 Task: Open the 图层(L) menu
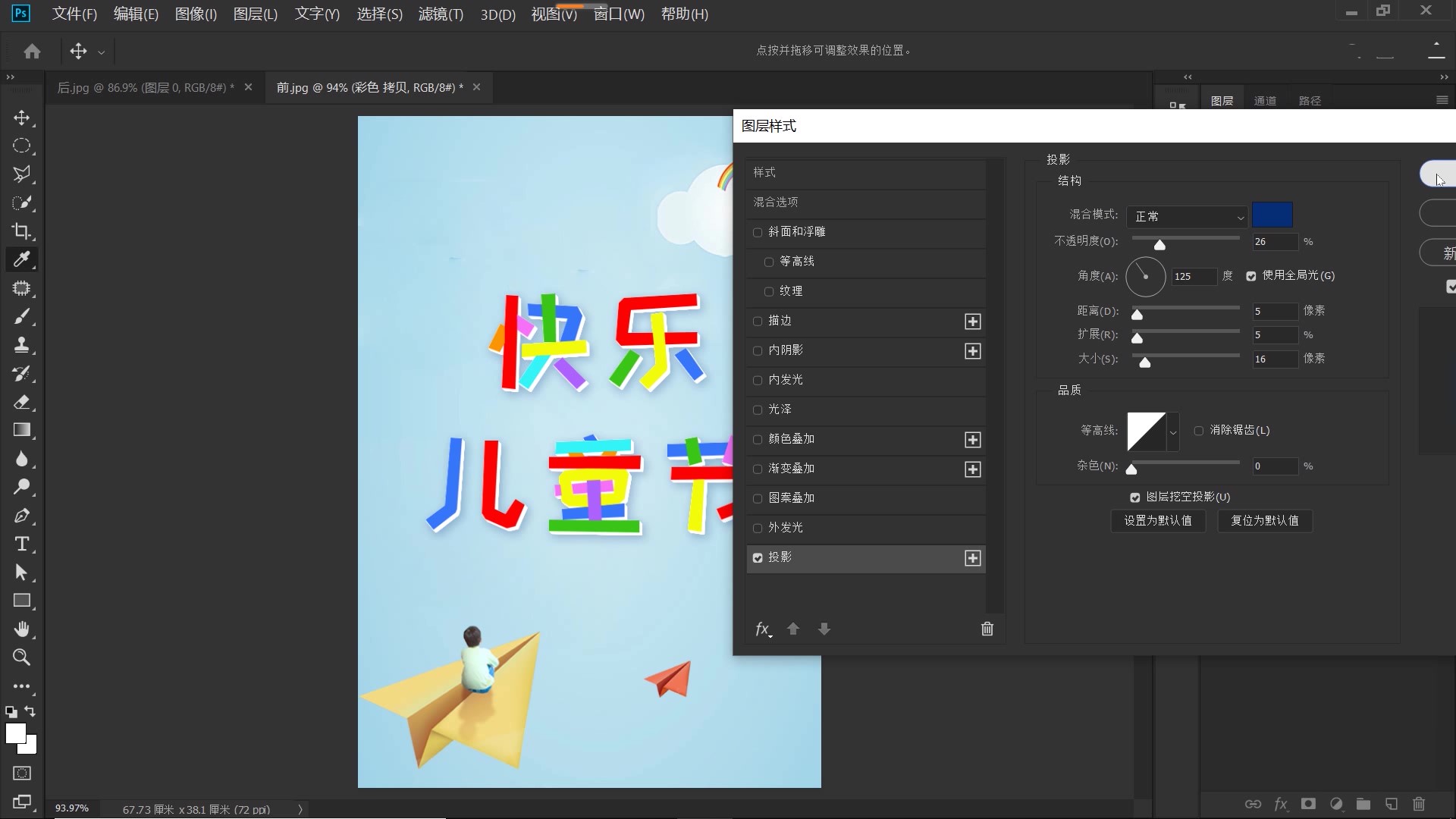(x=256, y=14)
